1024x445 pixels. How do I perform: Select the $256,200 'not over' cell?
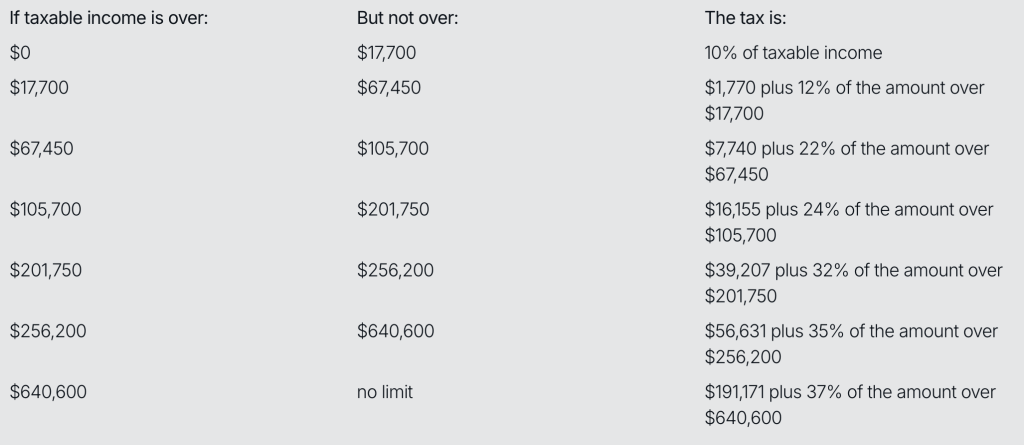pyautogui.click(x=395, y=270)
